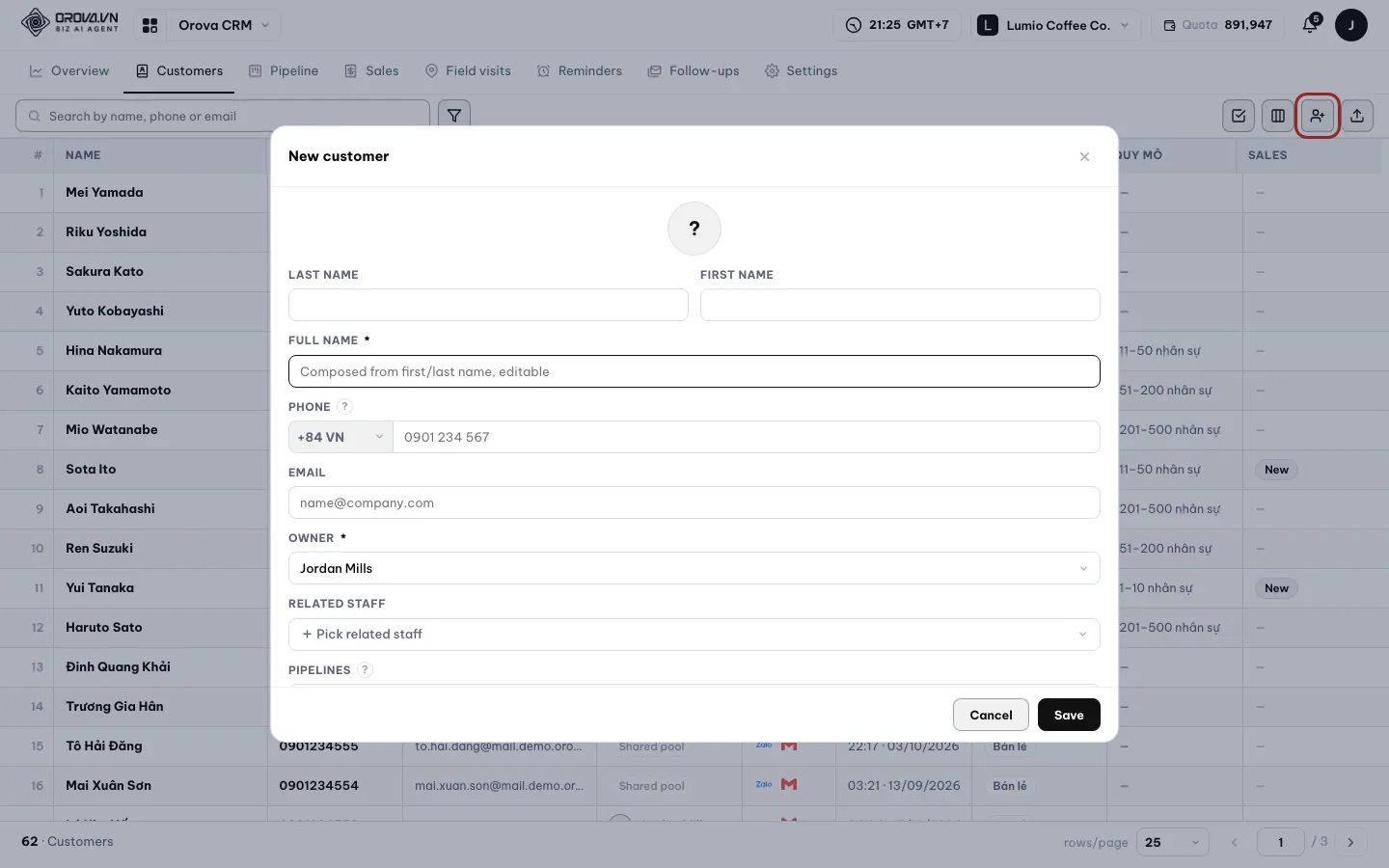Click the Cancel button
This screenshot has width=1389, height=868.
click(x=991, y=715)
